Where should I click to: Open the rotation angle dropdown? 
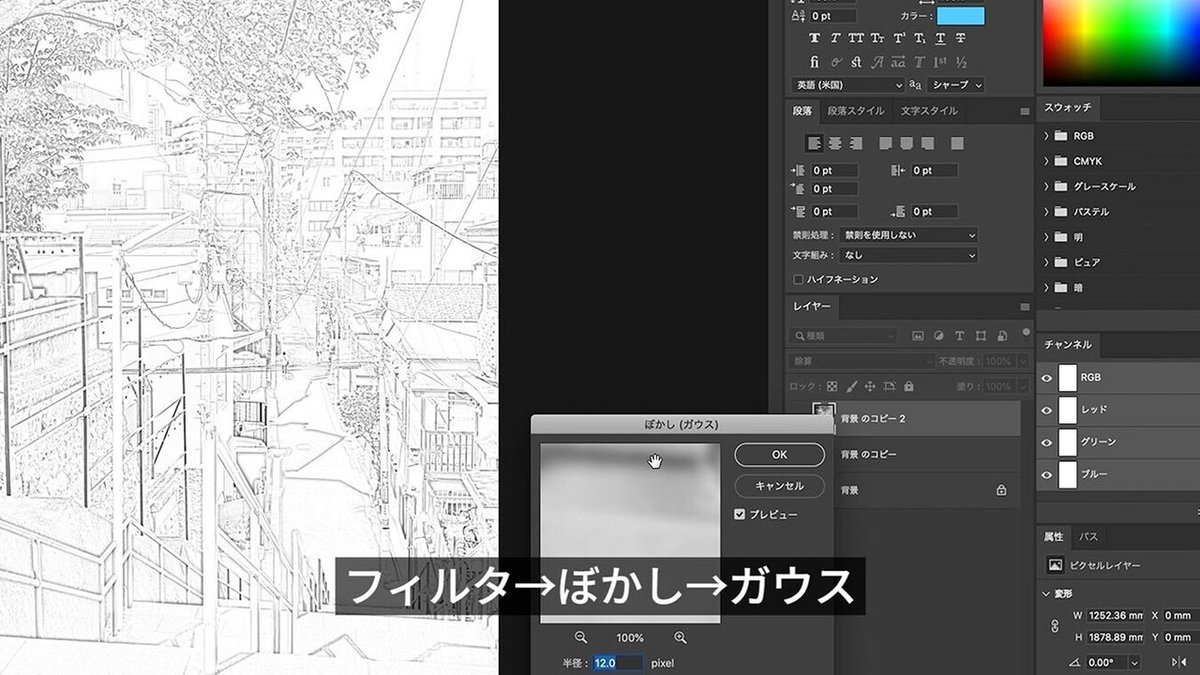click(x=1134, y=662)
